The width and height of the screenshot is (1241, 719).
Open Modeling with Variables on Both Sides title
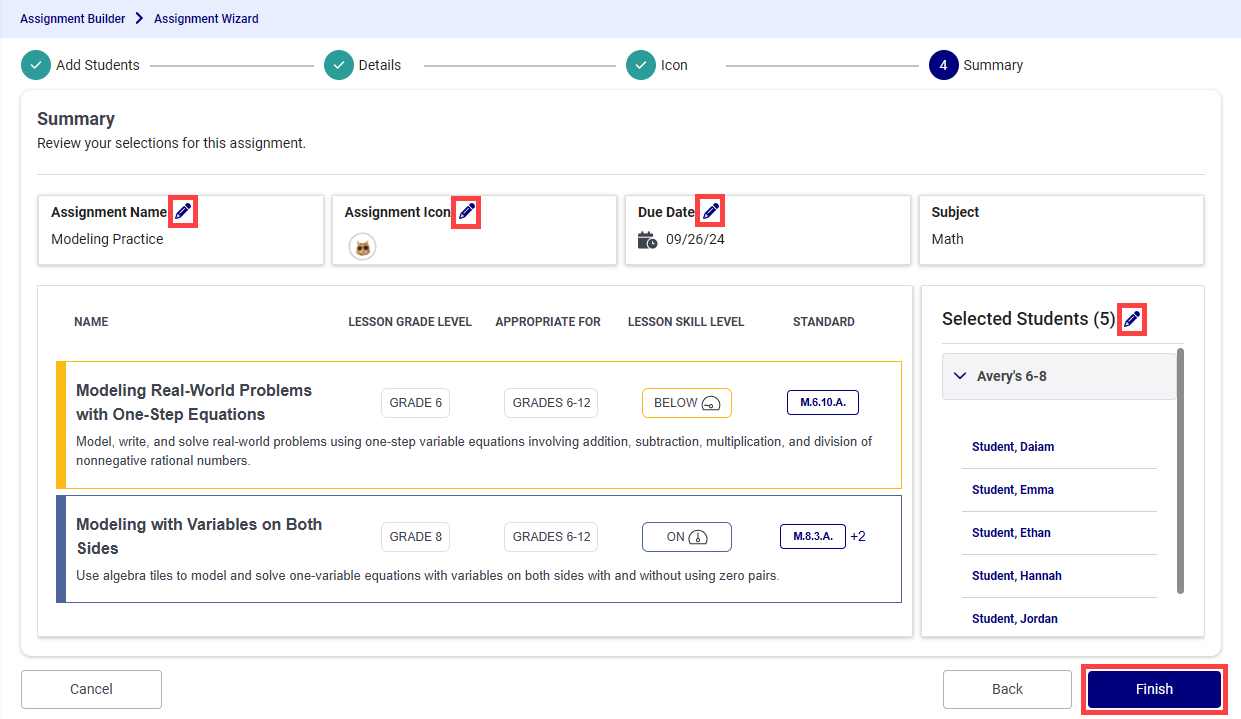tap(199, 536)
